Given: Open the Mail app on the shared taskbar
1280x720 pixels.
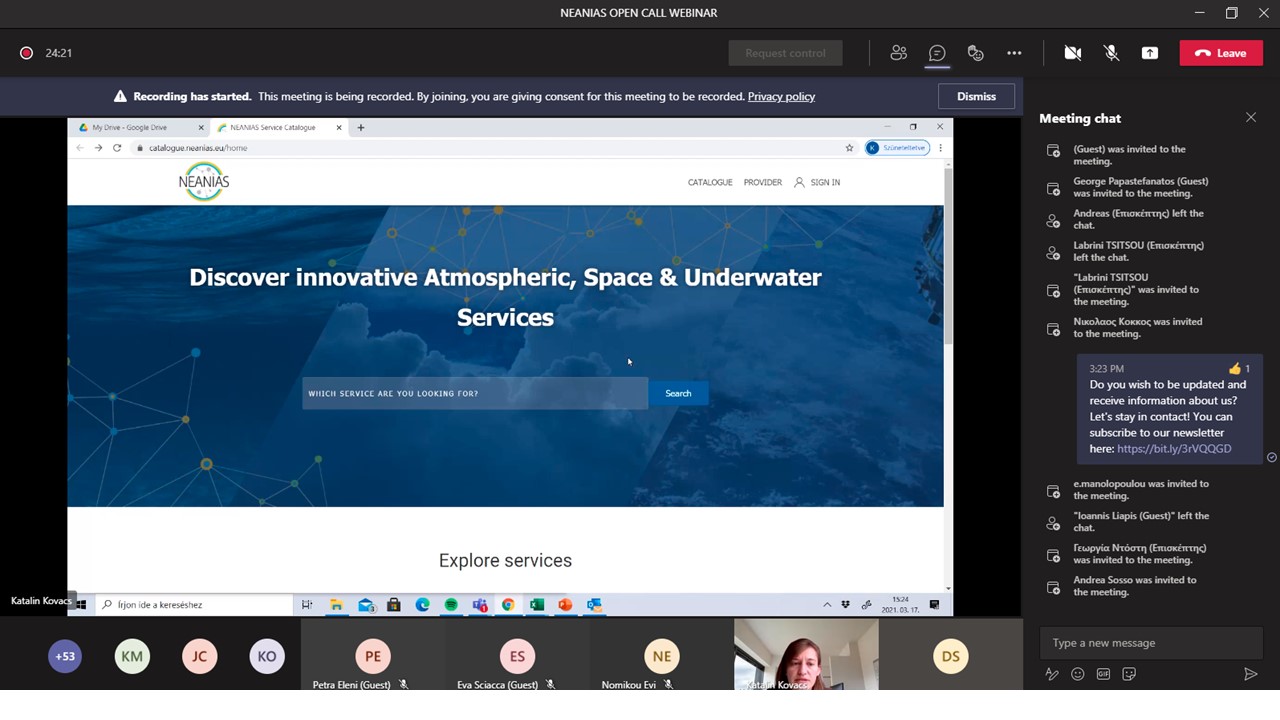Looking at the screenshot, I should pyautogui.click(x=365, y=605).
